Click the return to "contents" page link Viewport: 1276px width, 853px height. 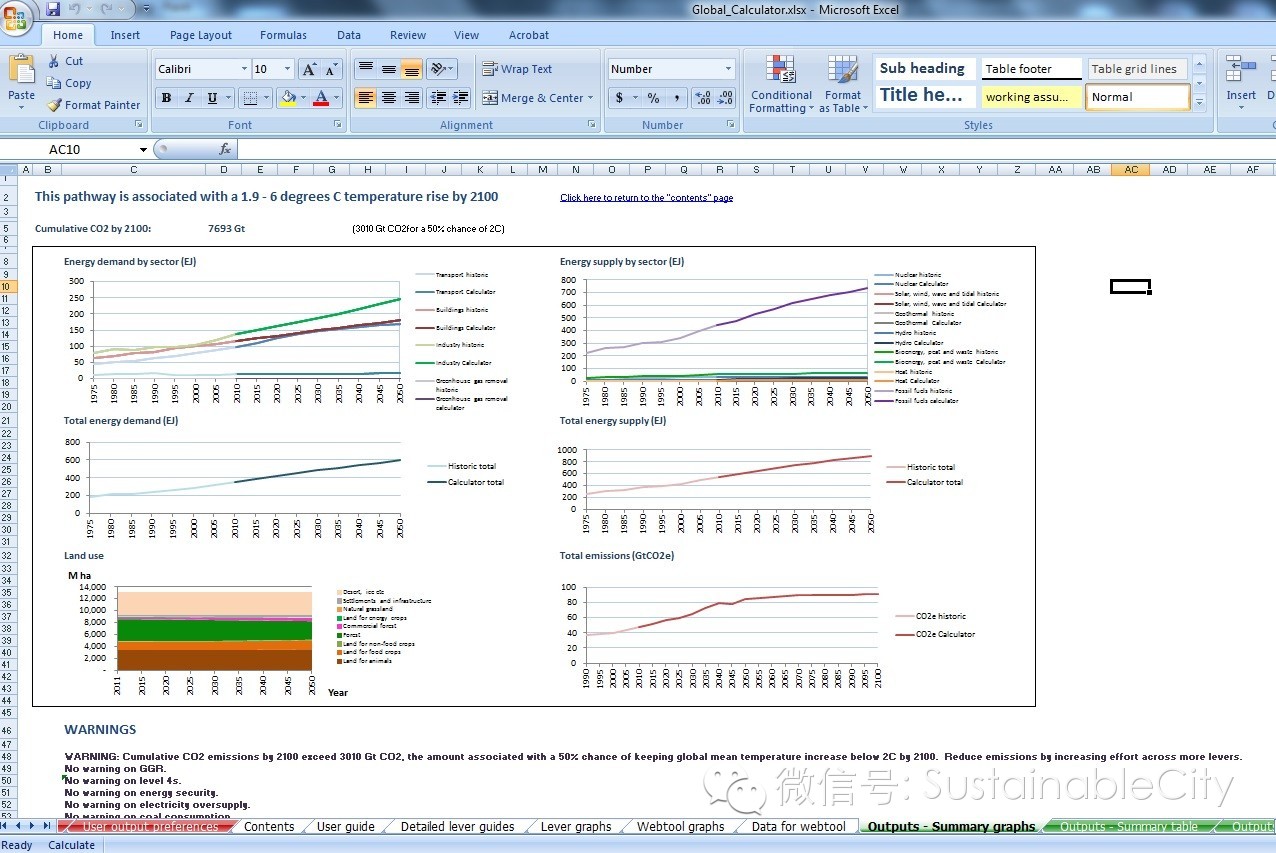[647, 198]
